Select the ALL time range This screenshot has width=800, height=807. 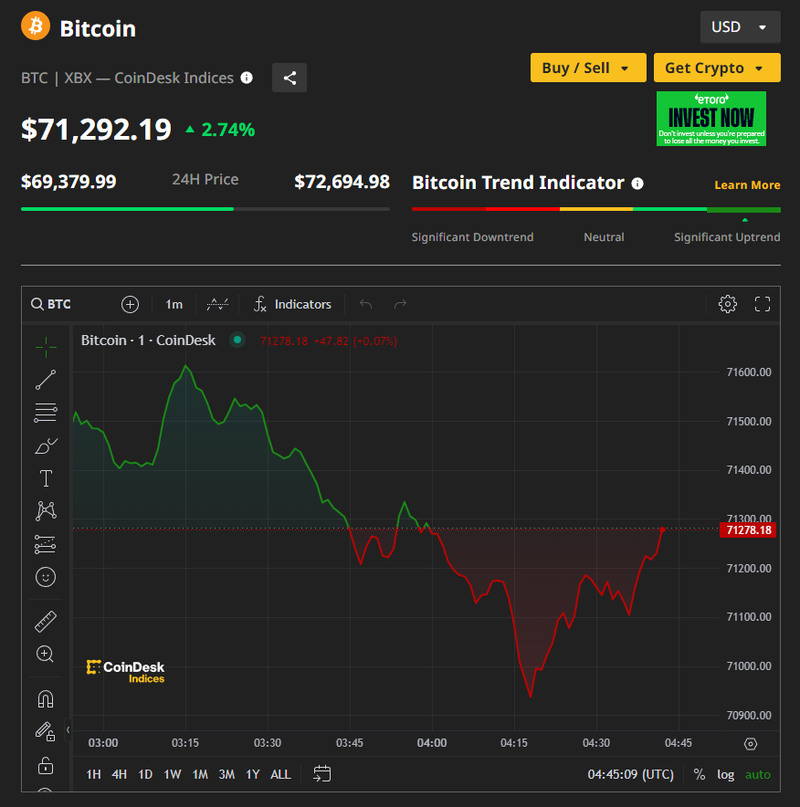click(x=281, y=774)
